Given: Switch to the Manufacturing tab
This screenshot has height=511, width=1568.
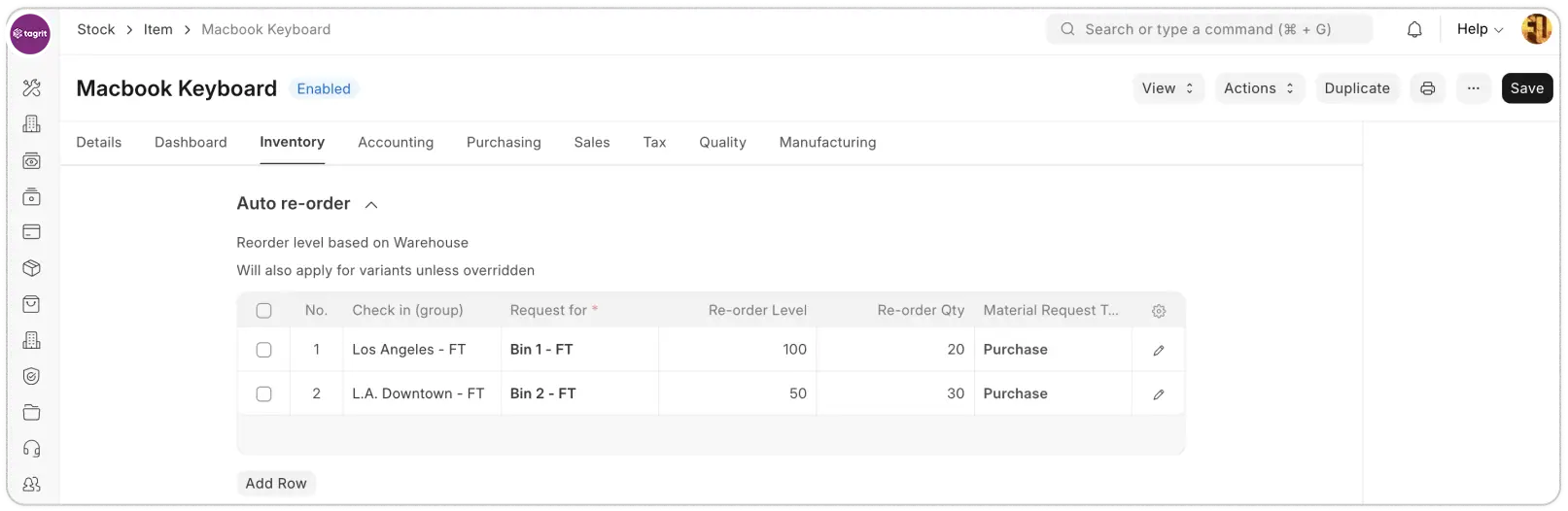Looking at the screenshot, I should [x=827, y=143].
